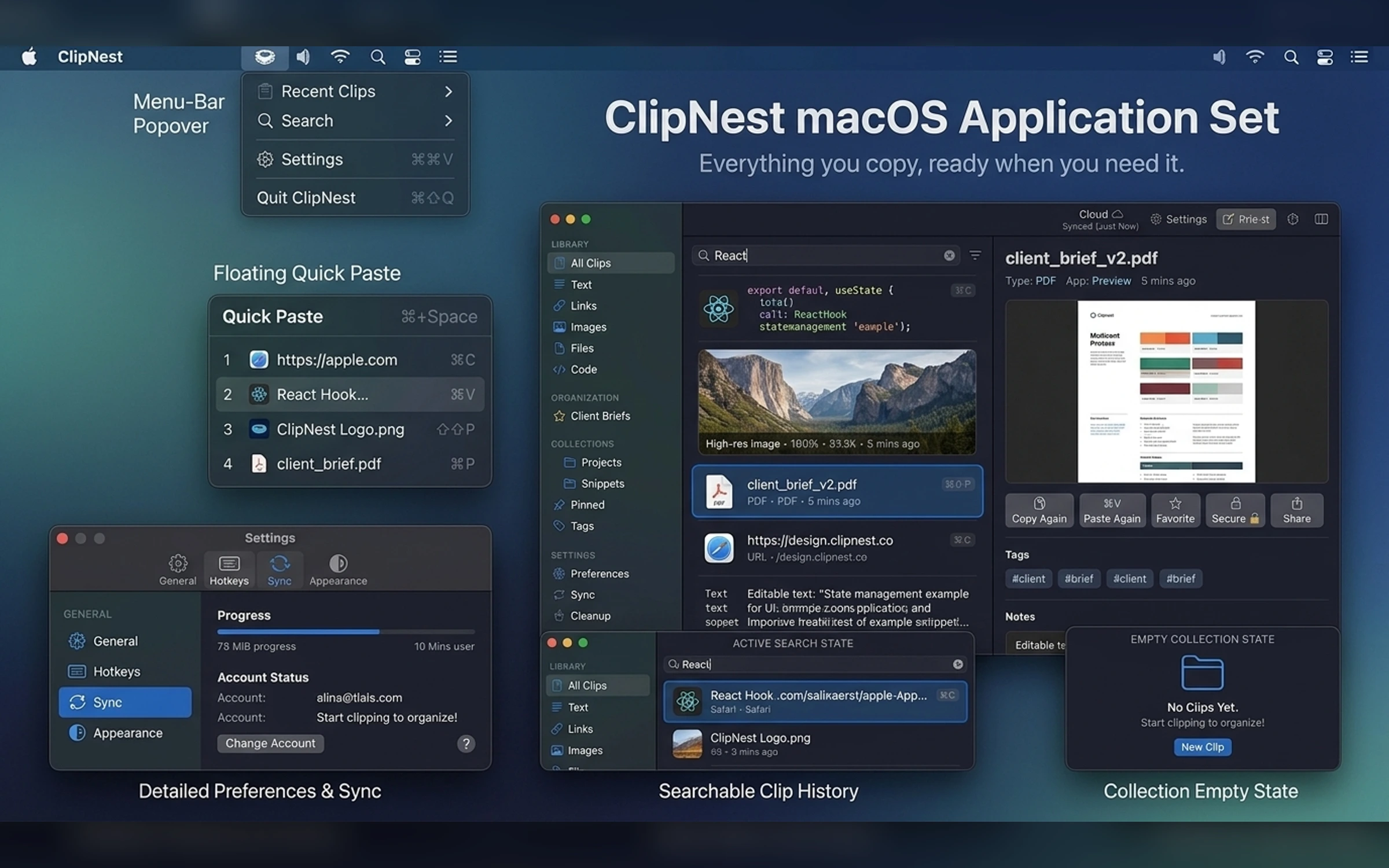Click the Copy Again button
The width and height of the screenshot is (1389, 868).
coord(1039,510)
